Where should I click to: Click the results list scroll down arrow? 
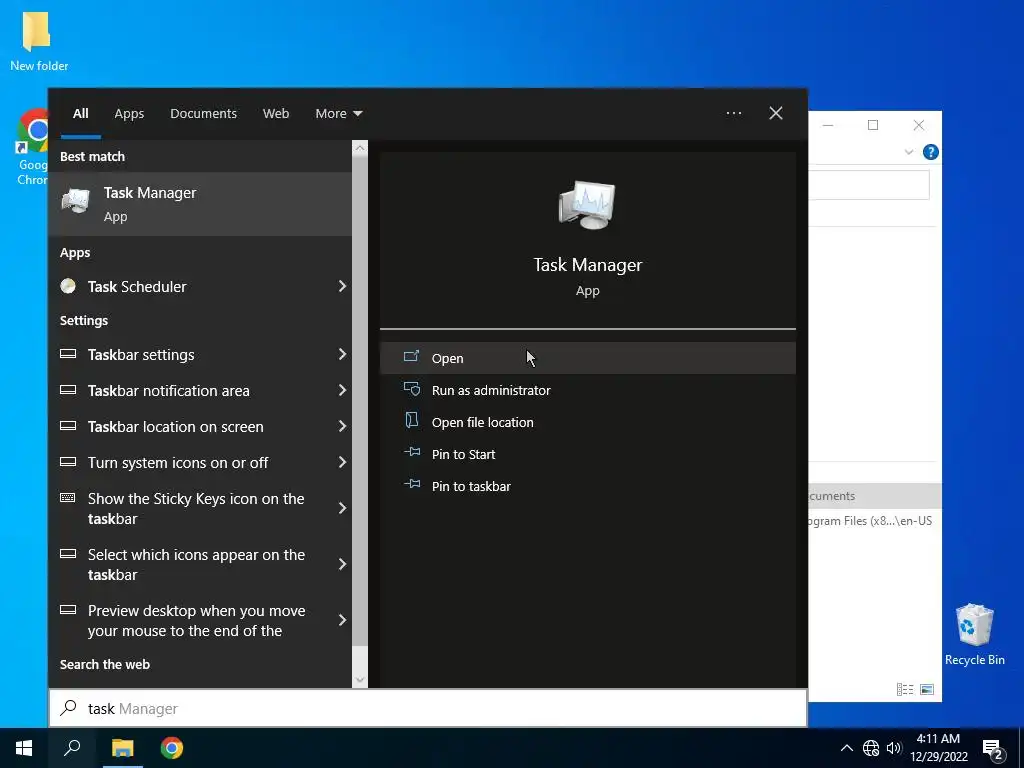pos(360,680)
